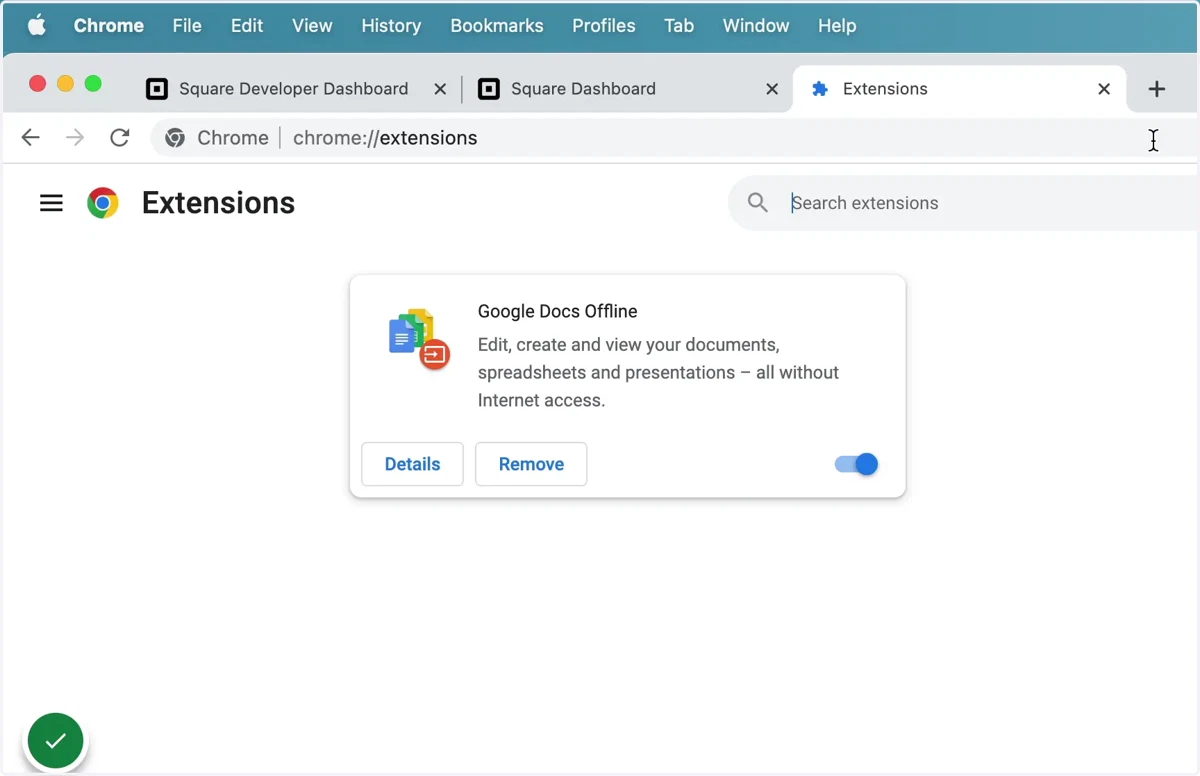The image size is (1200, 776).
Task: Open a new tab with plus button
Action: [x=1157, y=89]
